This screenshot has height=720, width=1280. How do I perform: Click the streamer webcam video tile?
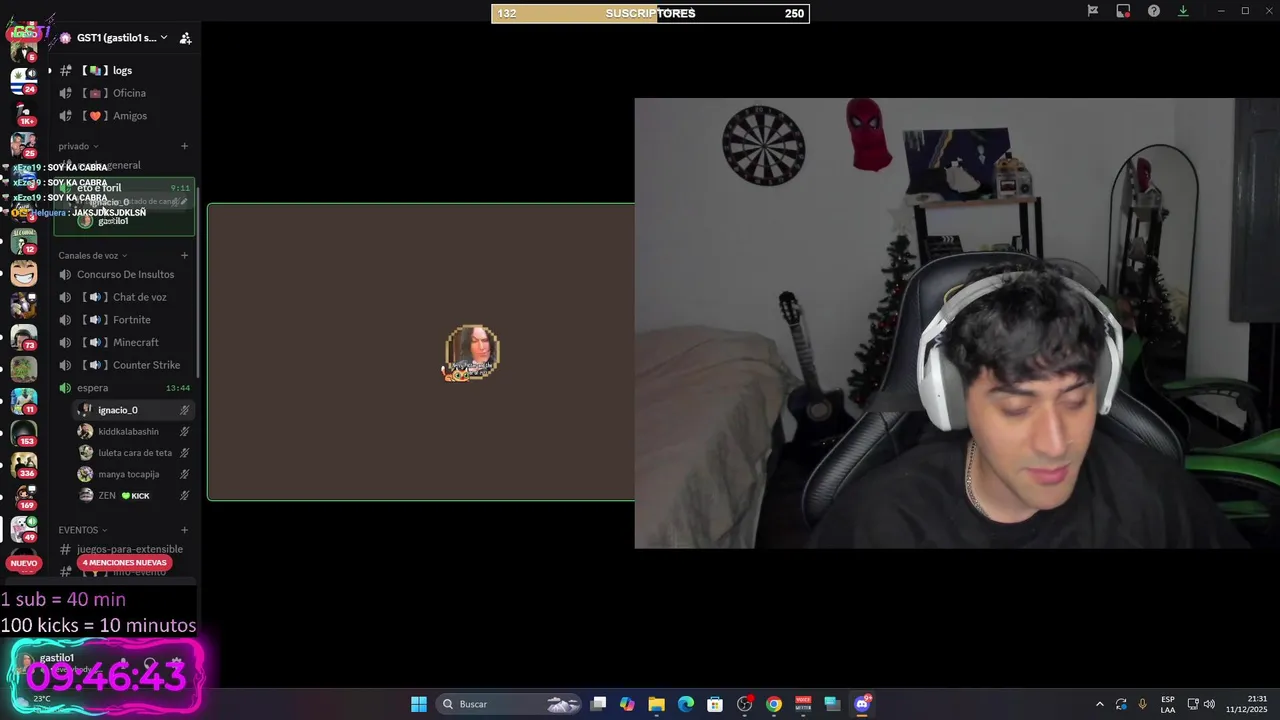[957, 323]
